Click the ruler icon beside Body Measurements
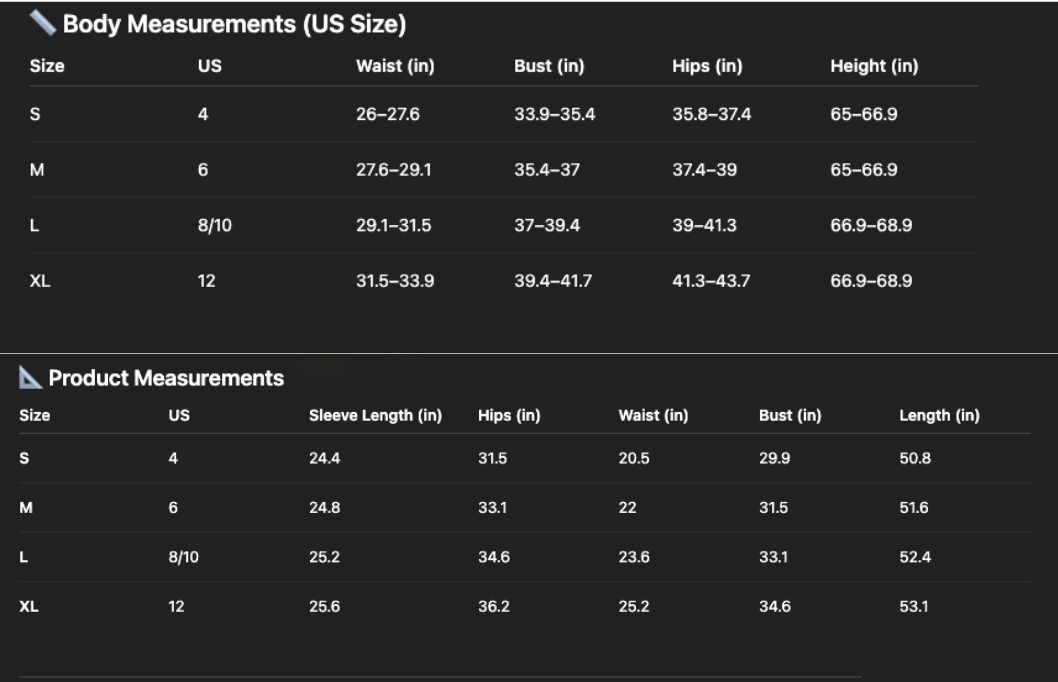Screen dimensions: 1058x682 tap(42, 23)
